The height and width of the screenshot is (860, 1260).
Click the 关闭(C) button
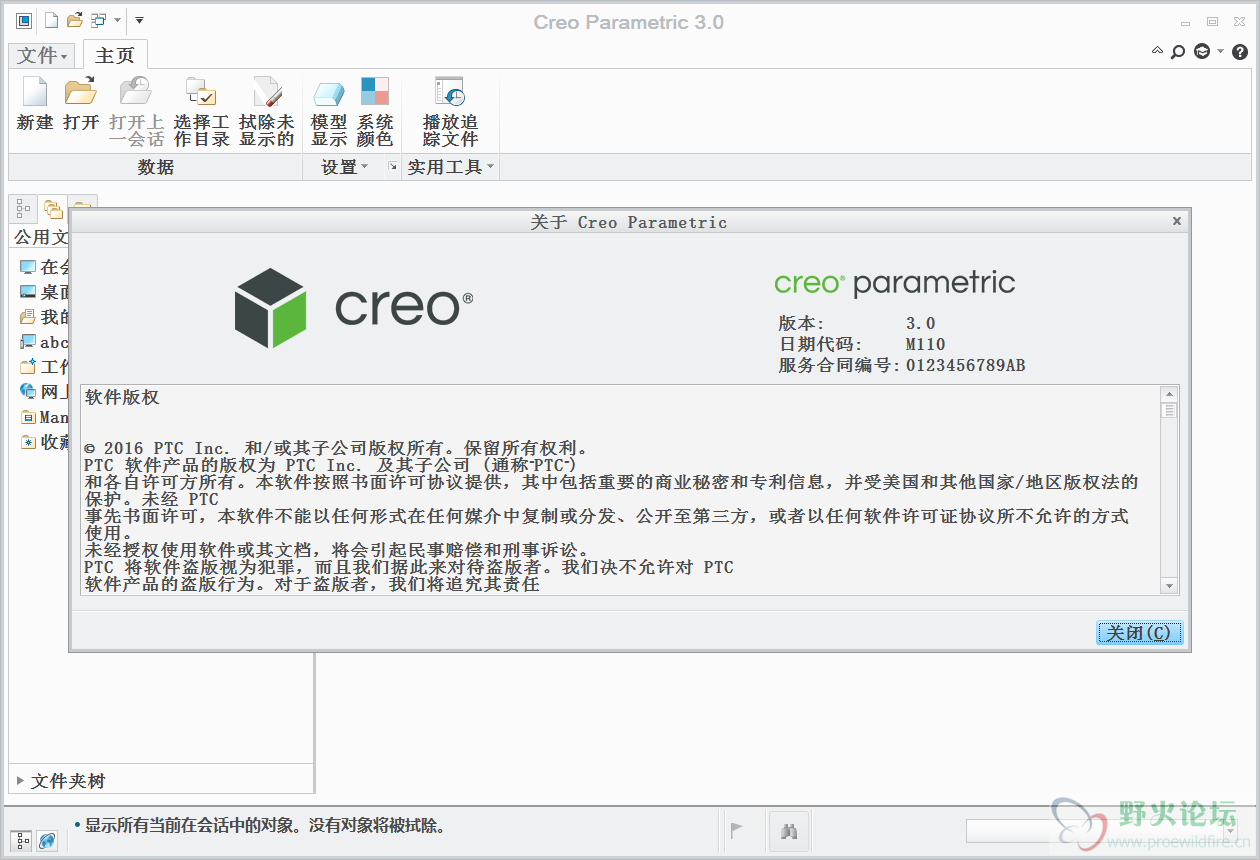1139,633
